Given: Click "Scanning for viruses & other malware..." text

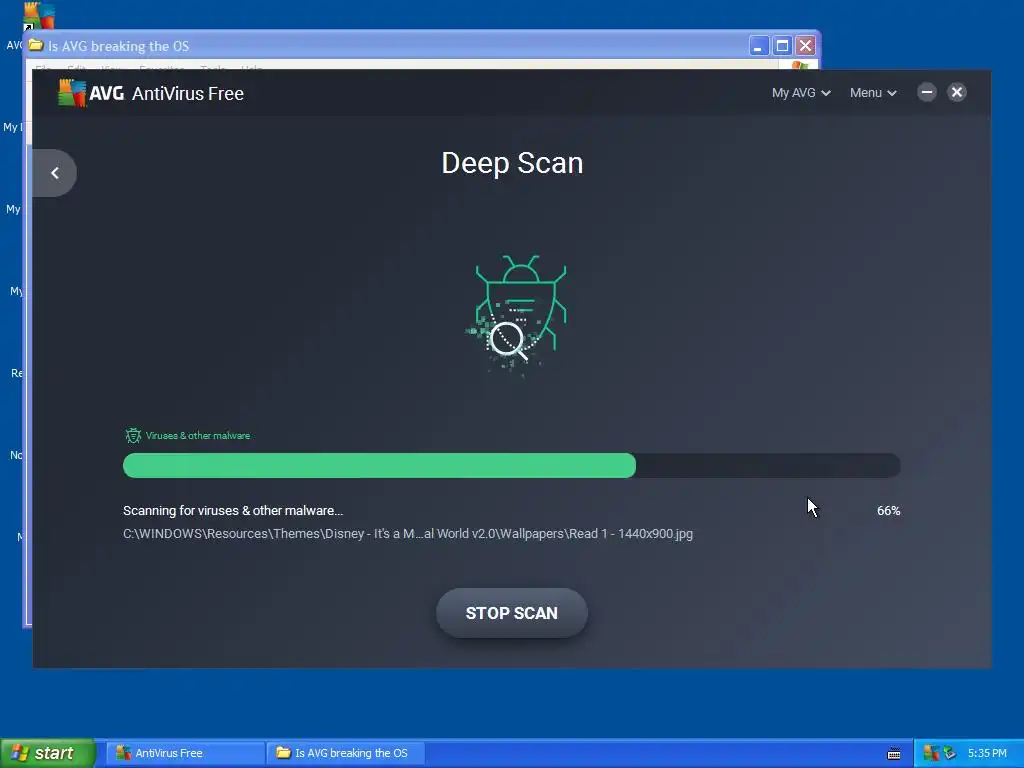Looking at the screenshot, I should [x=232, y=511].
